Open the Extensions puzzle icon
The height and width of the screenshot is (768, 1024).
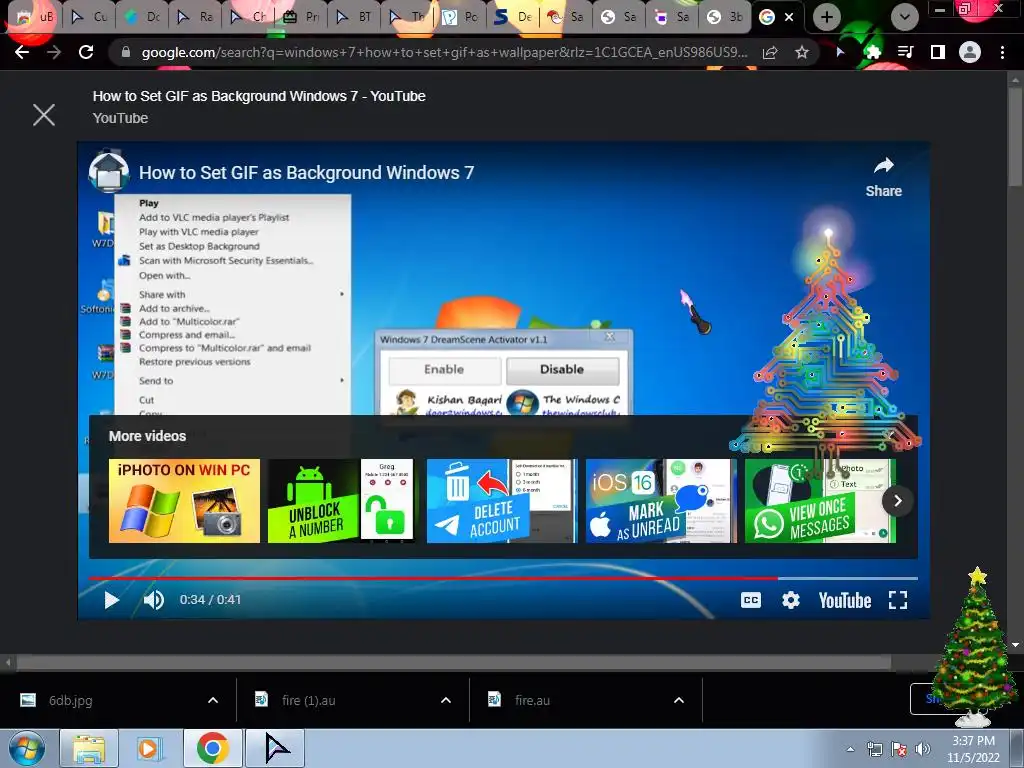pyautogui.click(x=873, y=52)
